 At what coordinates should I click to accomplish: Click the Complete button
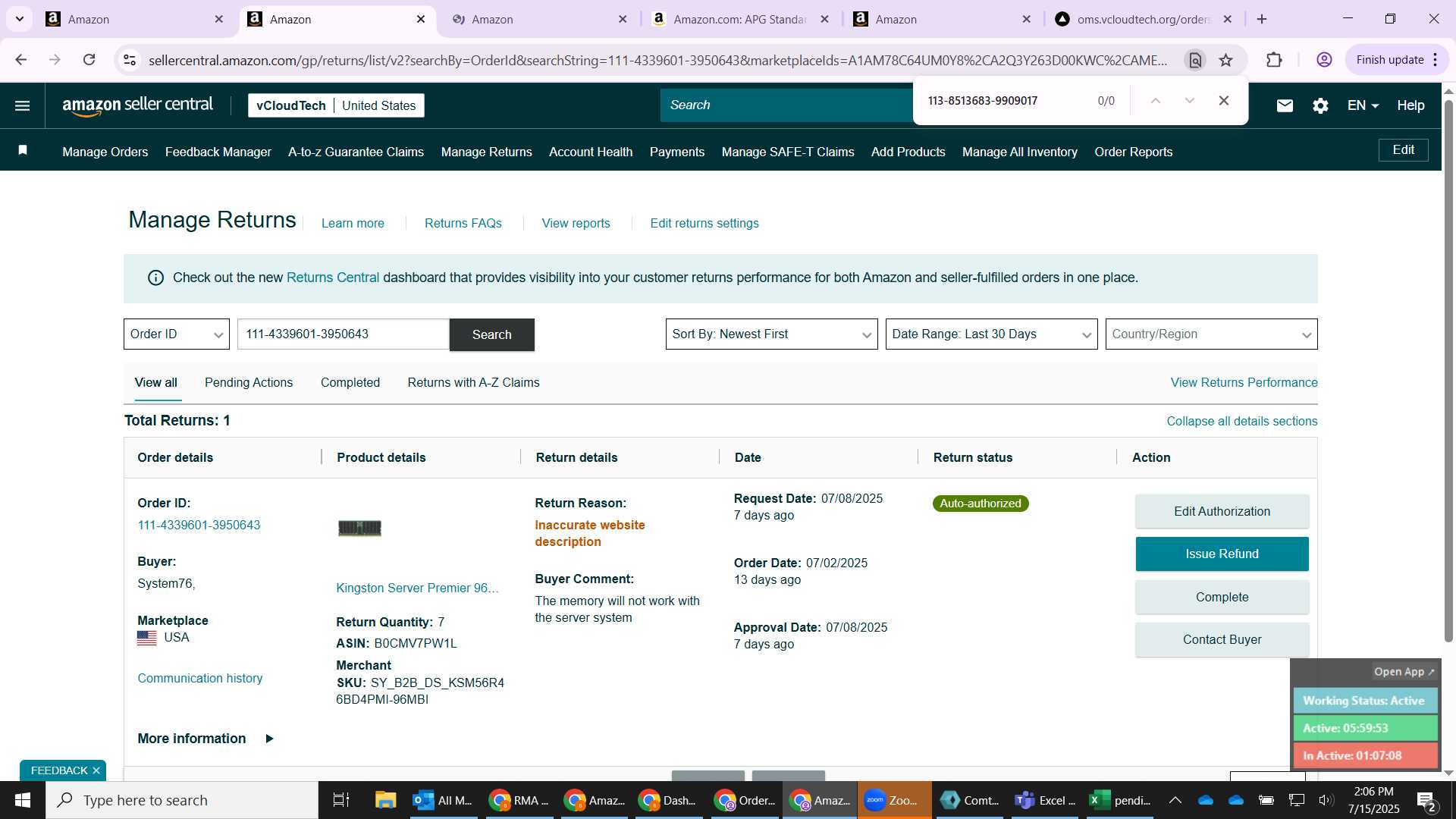1222,597
